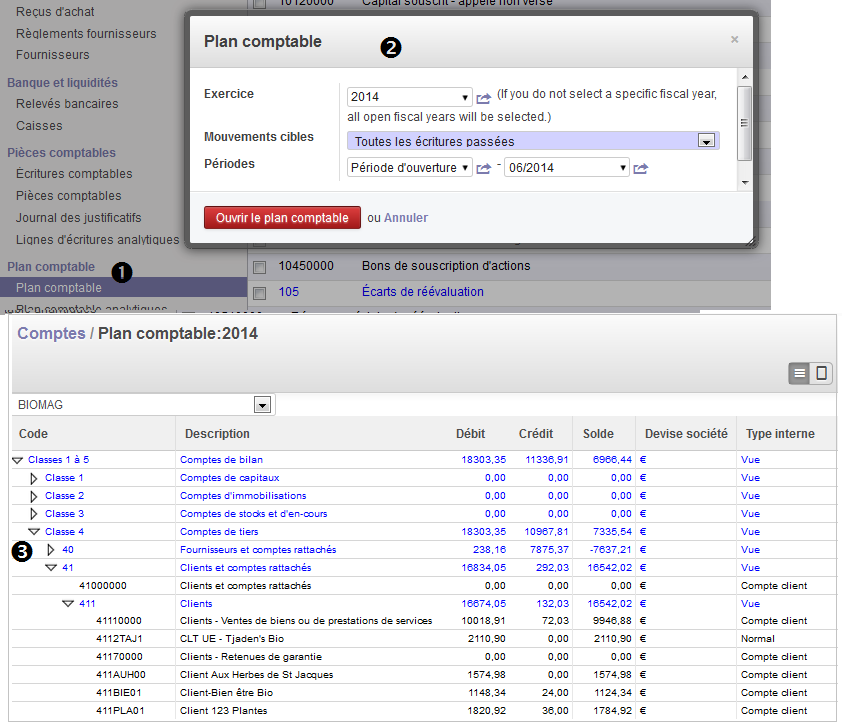Click the Banque et liquidités section header
844x727 pixels.
click(62, 83)
